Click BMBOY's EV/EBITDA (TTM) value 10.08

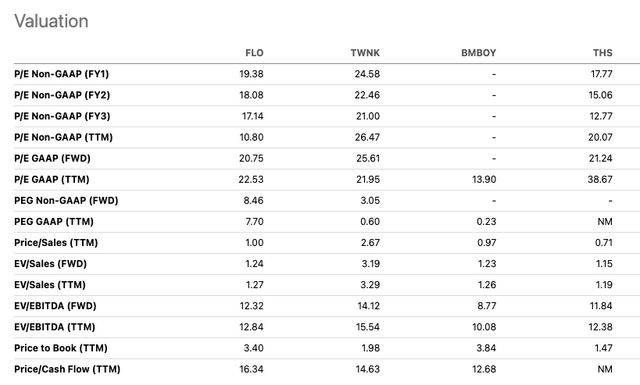[x=484, y=327]
